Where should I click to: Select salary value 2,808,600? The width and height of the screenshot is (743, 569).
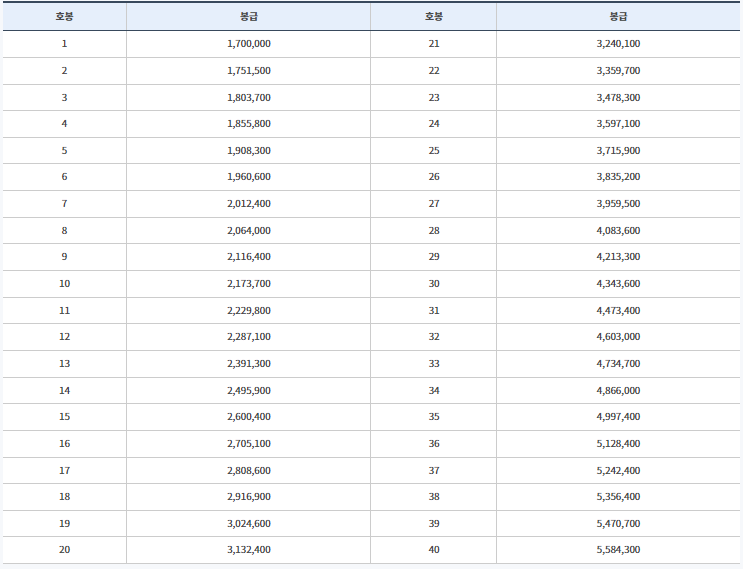pyautogui.click(x=249, y=471)
